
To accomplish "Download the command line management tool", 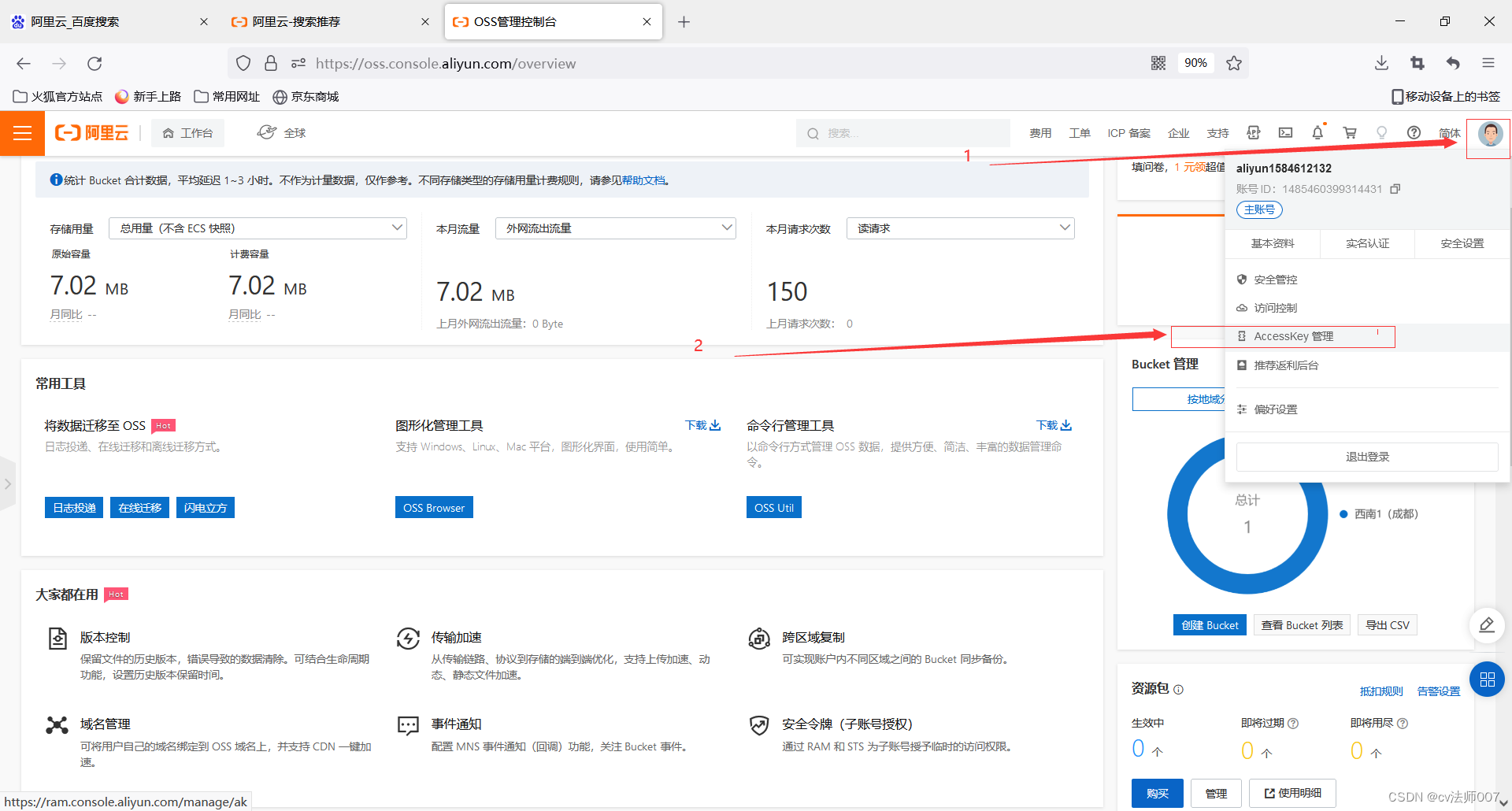I will click(1054, 425).
